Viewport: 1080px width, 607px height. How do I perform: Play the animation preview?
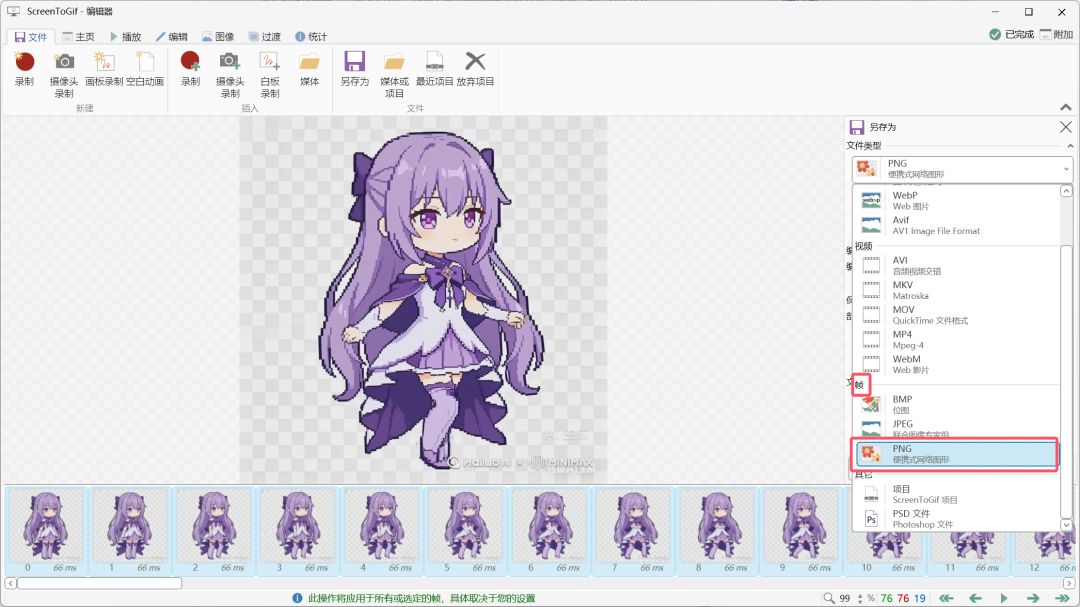(x=1004, y=598)
